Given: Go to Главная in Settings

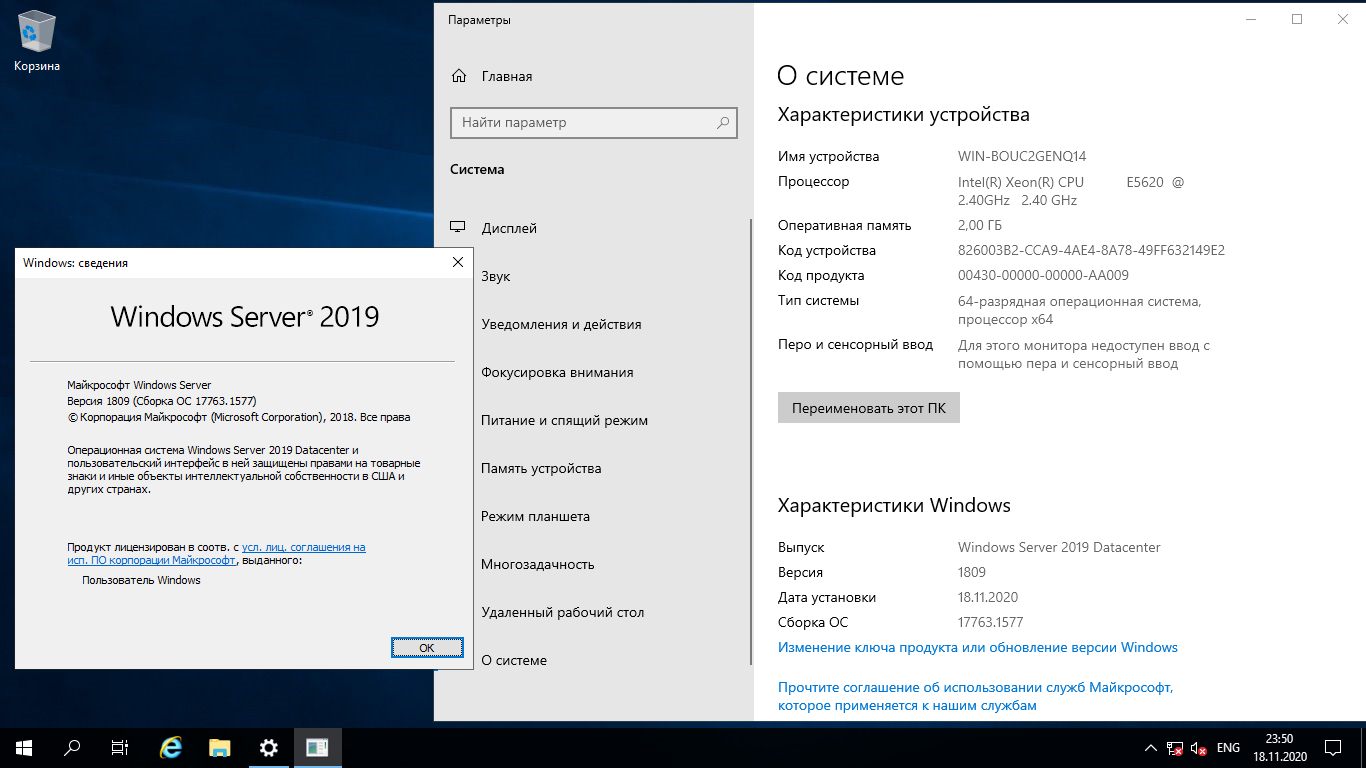Looking at the screenshot, I should click(x=506, y=76).
